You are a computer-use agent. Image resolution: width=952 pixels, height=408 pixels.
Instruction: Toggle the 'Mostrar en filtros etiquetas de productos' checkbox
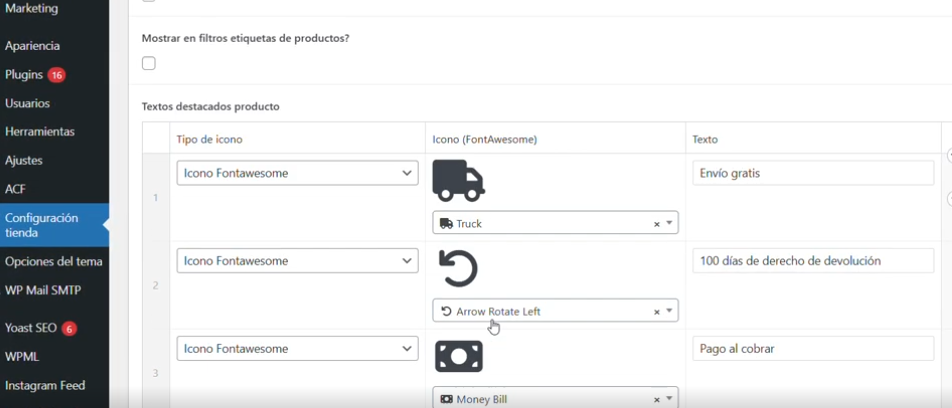click(149, 64)
